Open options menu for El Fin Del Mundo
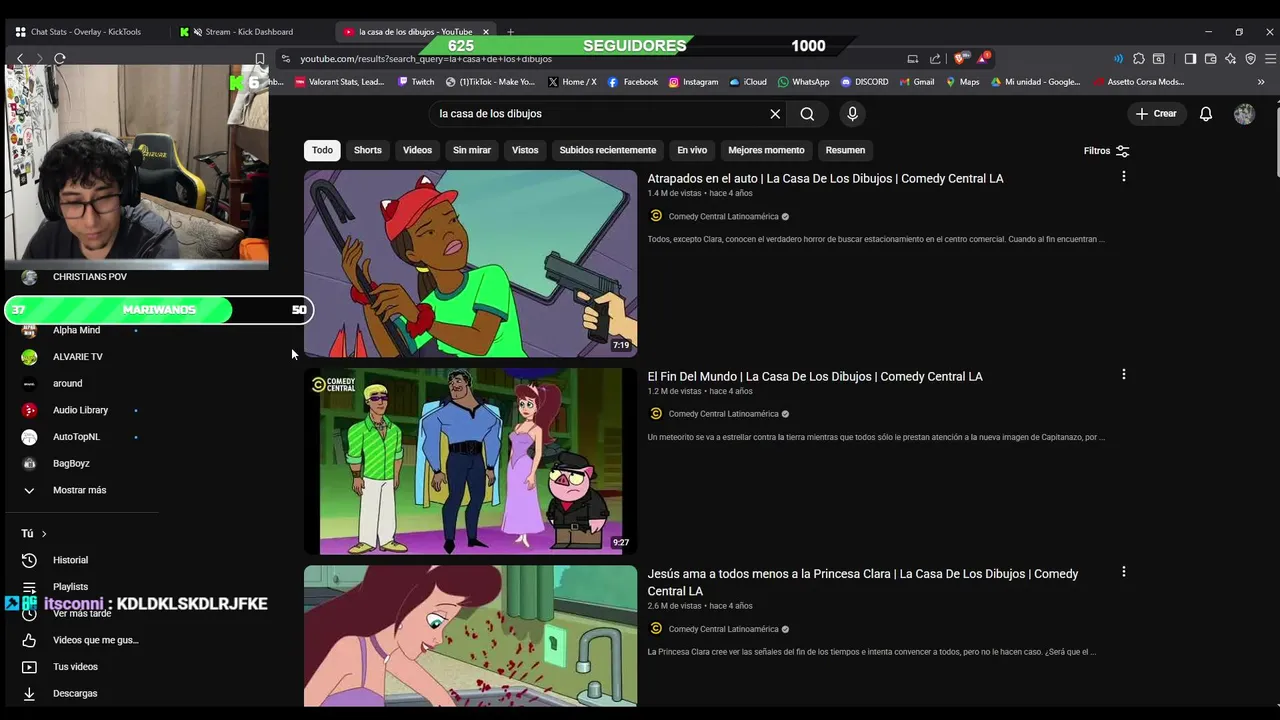Viewport: 1280px width, 720px height. 1123,374
